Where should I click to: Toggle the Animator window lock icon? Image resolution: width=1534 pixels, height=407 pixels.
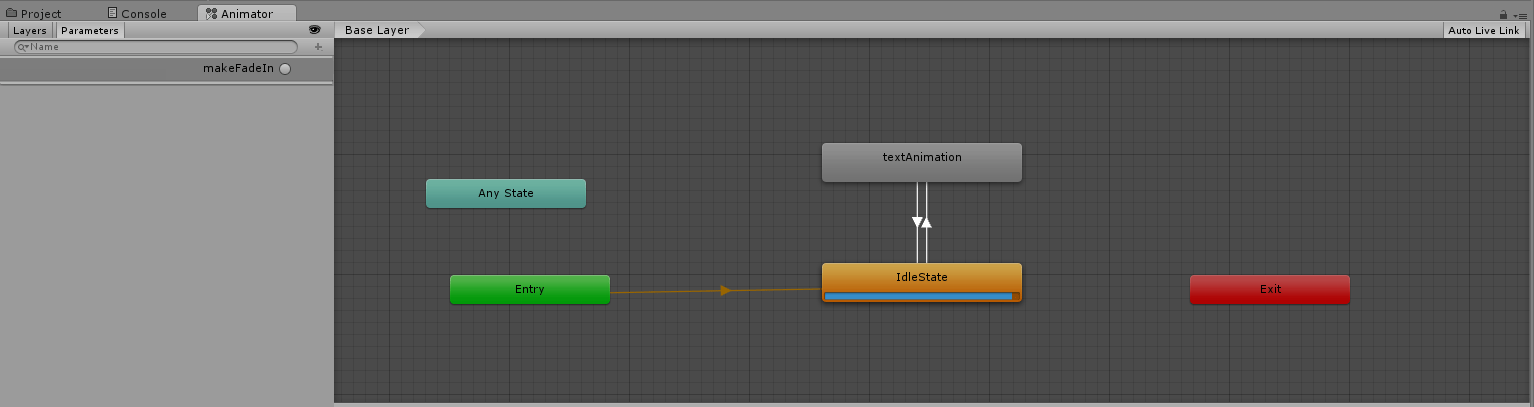[x=1503, y=15]
